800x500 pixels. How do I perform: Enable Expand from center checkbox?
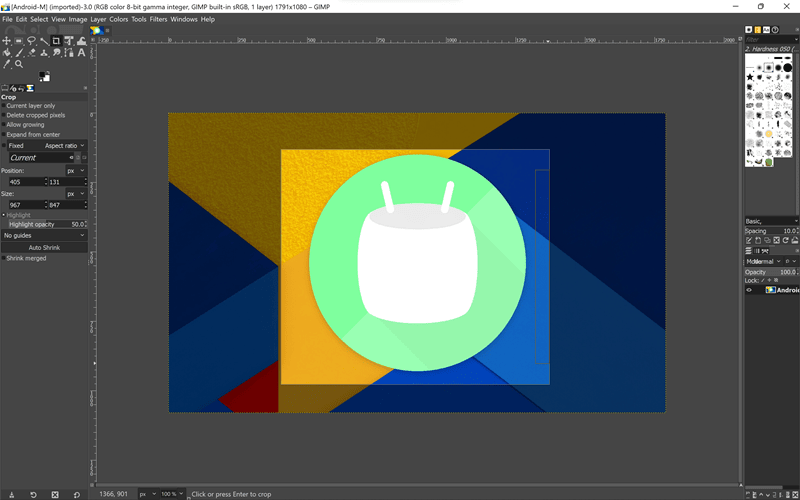4,135
